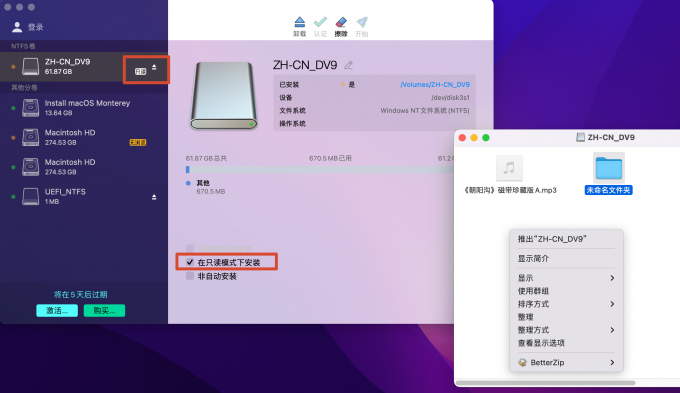
Task: Eject UEFI_NTFS using its sidebar eject icon
Action: tap(154, 197)
